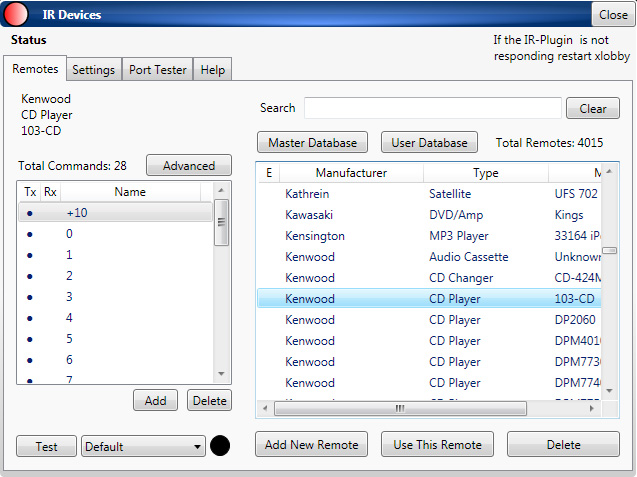This screenshot has width=637, height=477.
Task: Click remotes horizontal scroll left arrow
Action: point(265,408)
